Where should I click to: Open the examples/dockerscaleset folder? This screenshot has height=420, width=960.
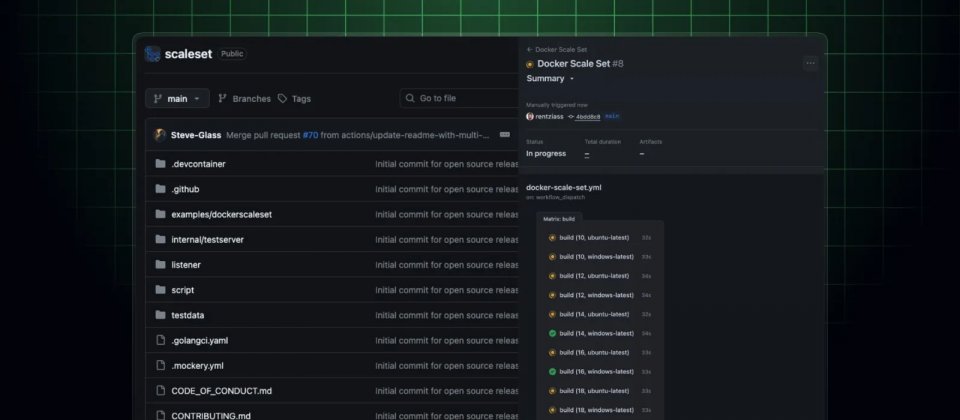221,214
